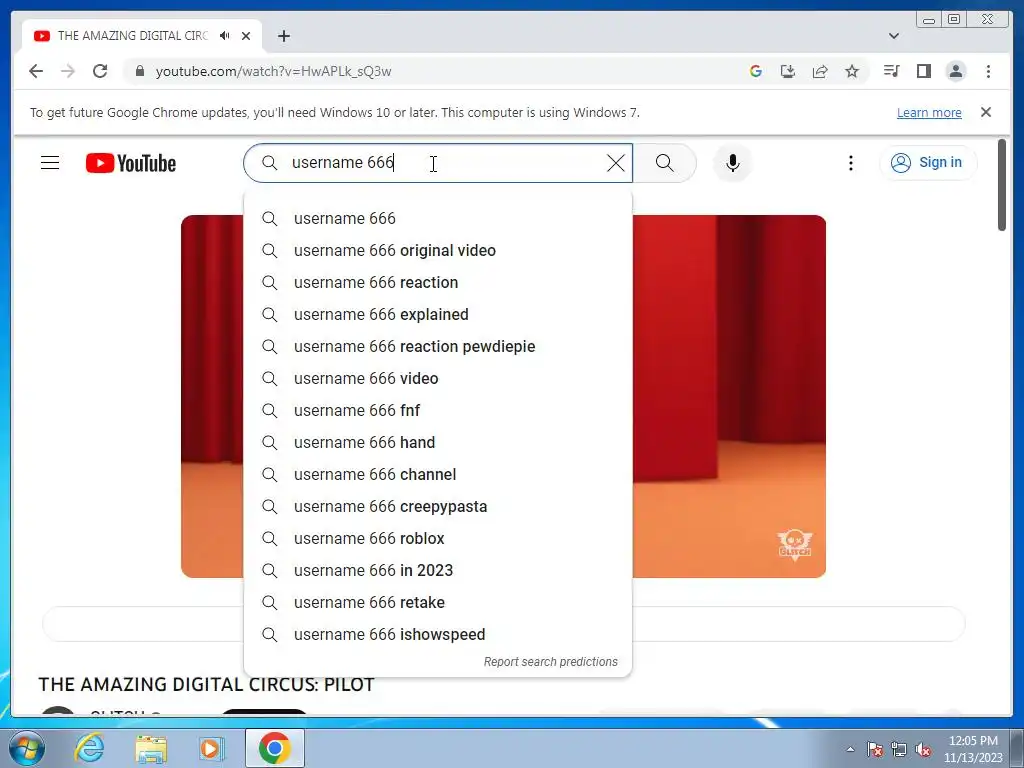Click the taskbar clock 12:05 PM

pos(973,749)
